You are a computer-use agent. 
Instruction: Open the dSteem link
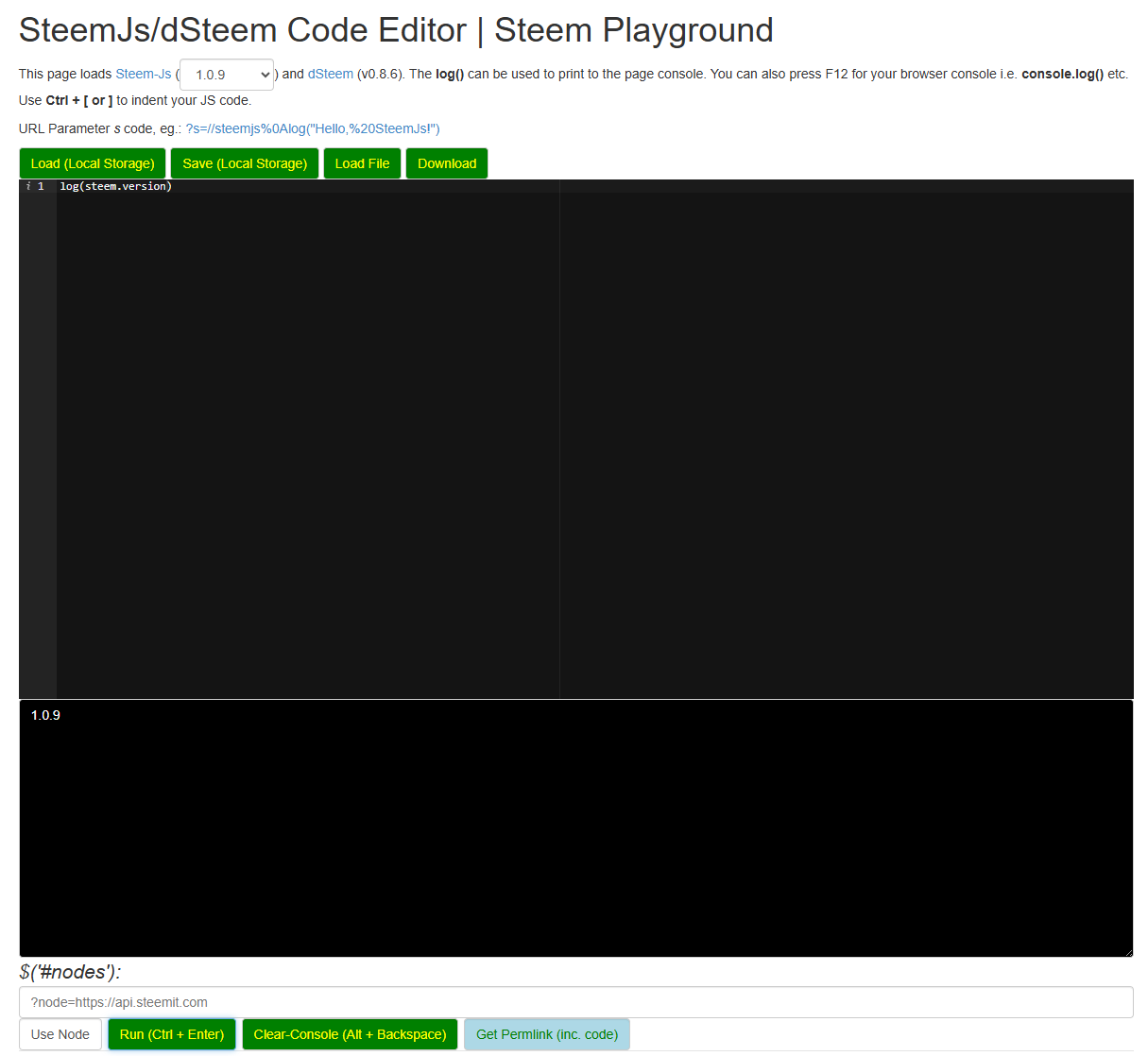[331, 74]
